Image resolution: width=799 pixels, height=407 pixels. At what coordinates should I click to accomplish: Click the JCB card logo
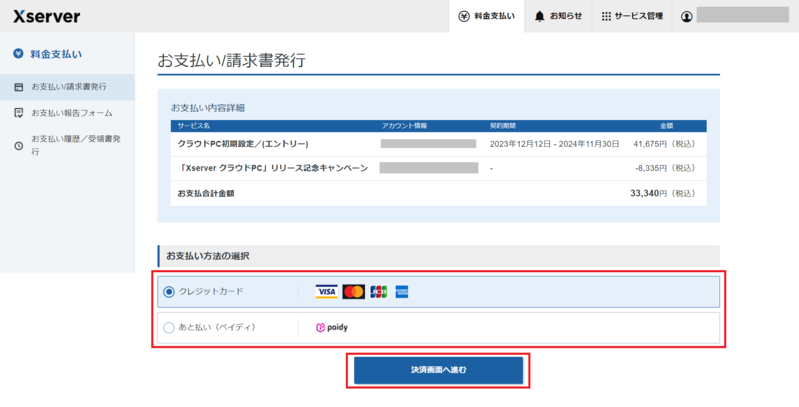click(378, 292)
